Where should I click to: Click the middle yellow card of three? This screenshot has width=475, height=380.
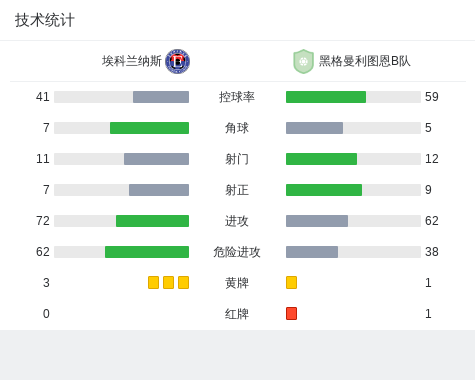(x=168, y=282)
